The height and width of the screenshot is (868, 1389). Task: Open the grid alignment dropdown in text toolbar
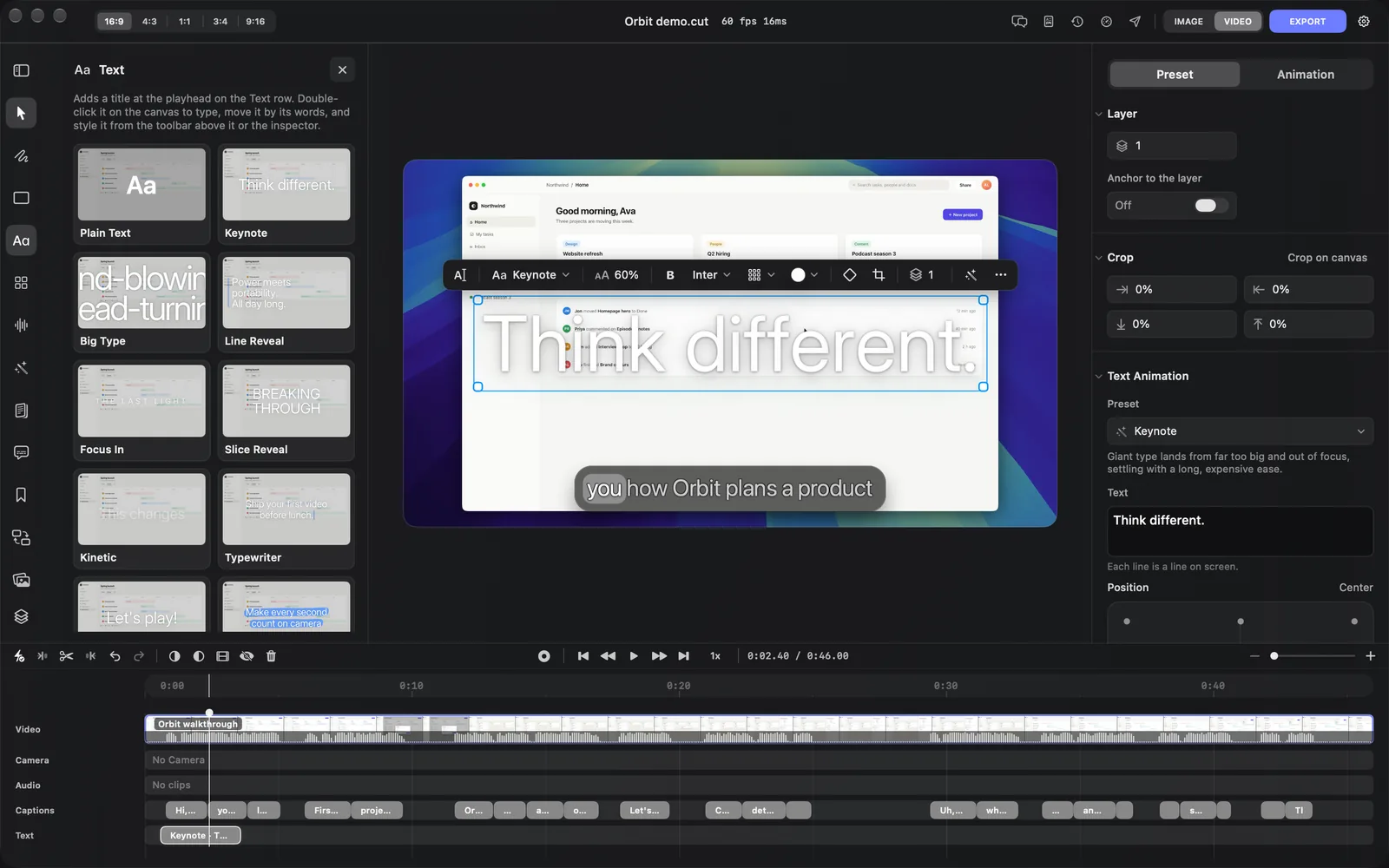(760, 275)
